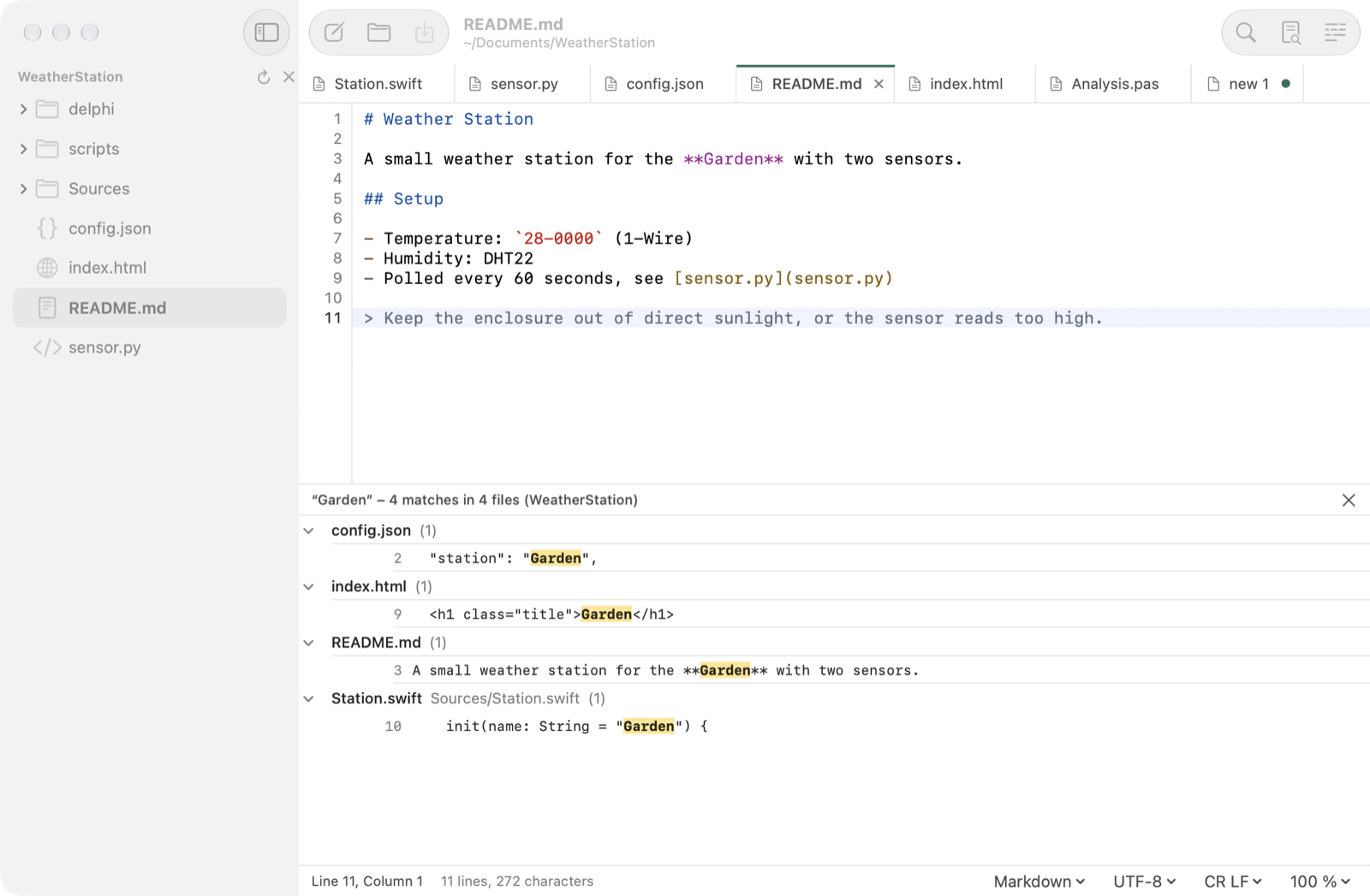
Task: Select config.json in the sidebar
Action: coord(149,228)
